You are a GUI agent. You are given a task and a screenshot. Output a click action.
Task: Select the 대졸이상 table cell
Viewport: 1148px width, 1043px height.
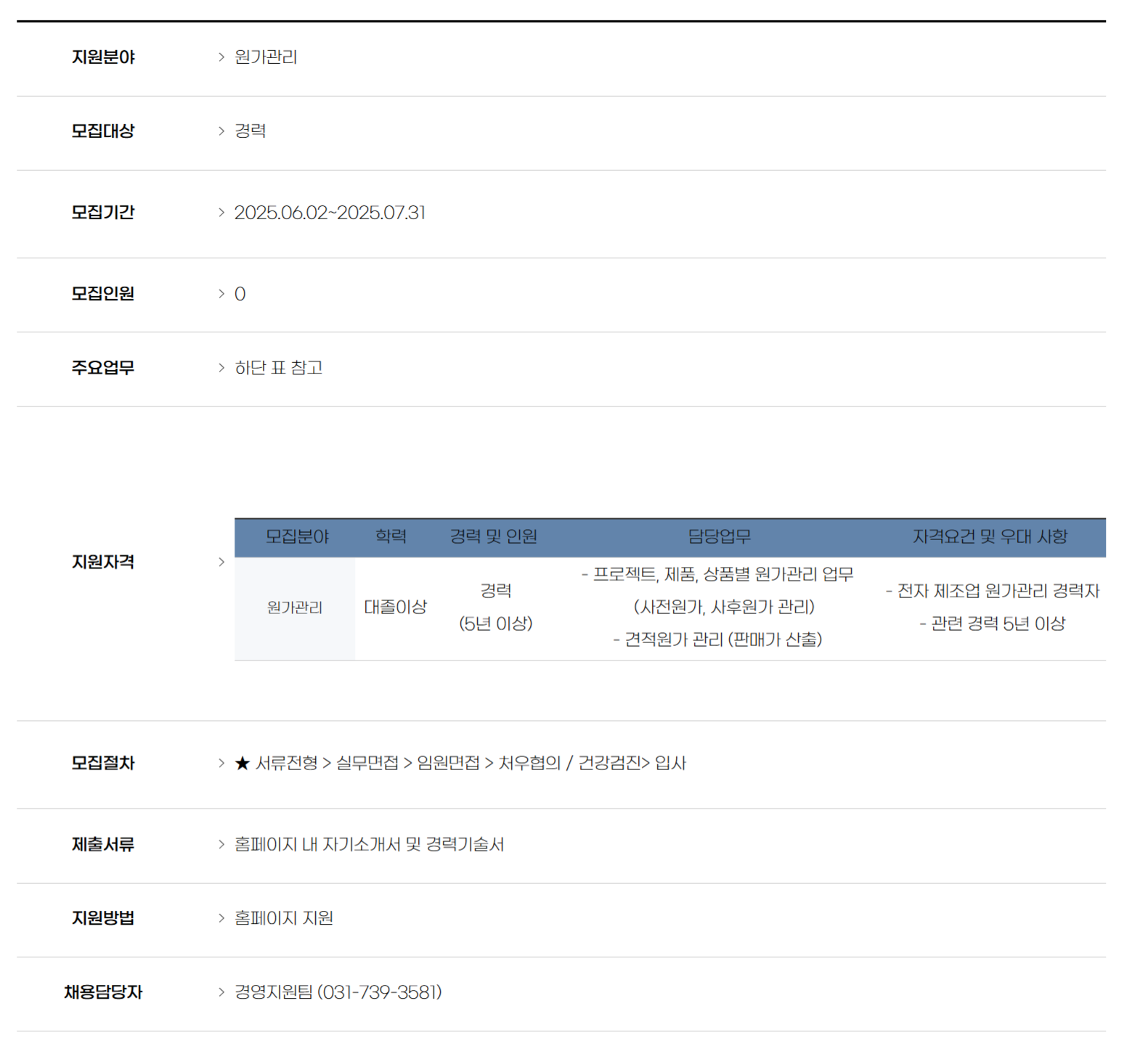(396, 608)
